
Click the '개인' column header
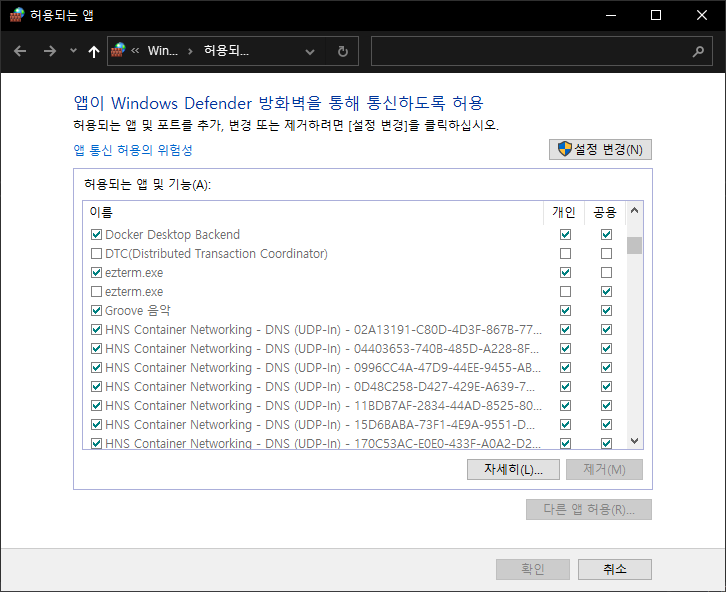pos(563,212)
